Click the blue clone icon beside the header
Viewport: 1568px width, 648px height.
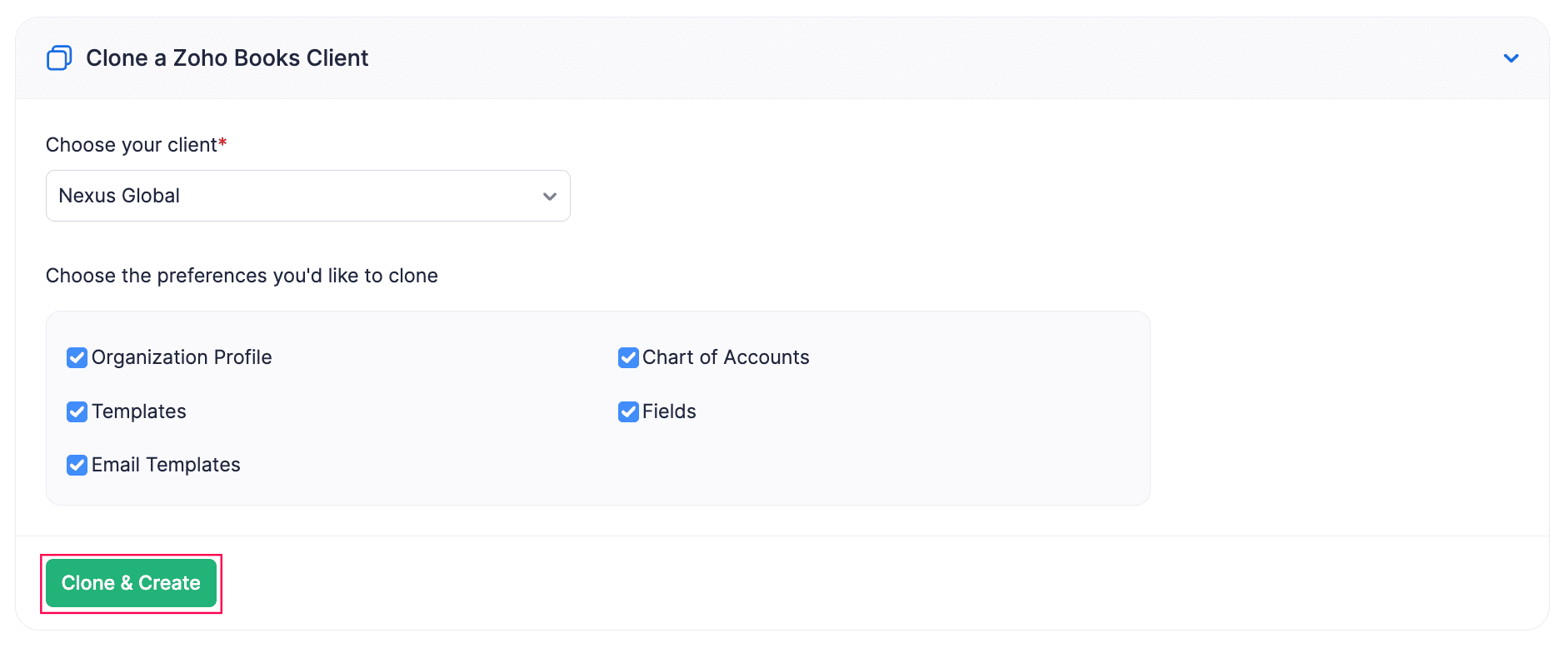pyautogui.click(x=58, y=57)
